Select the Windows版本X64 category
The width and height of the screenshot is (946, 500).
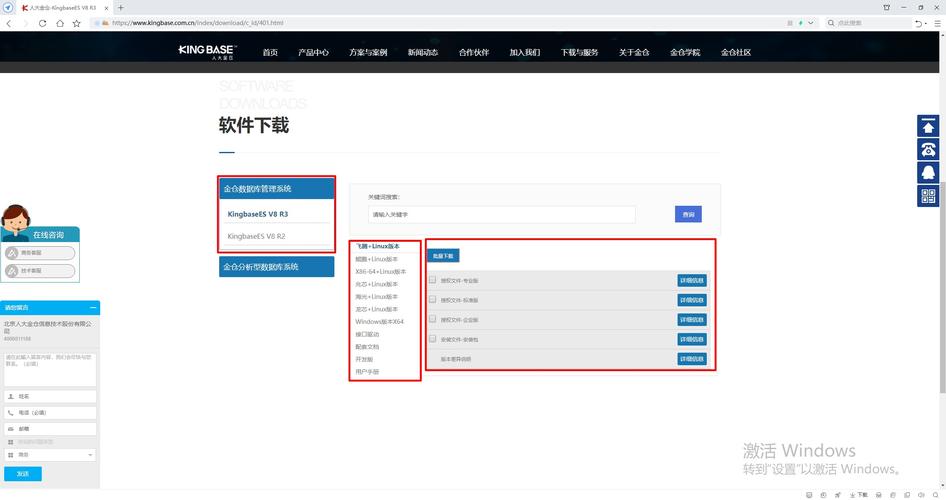(379, 321)
